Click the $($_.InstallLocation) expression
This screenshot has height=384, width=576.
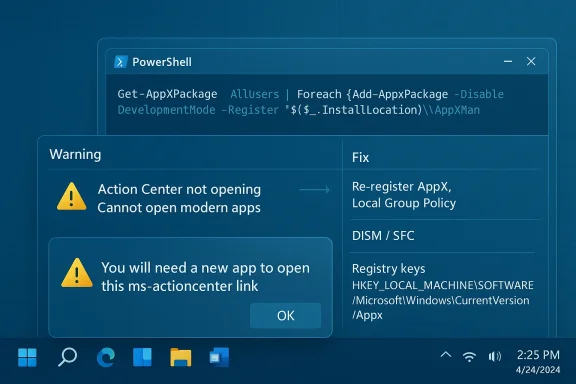click(x=356, y=110)
